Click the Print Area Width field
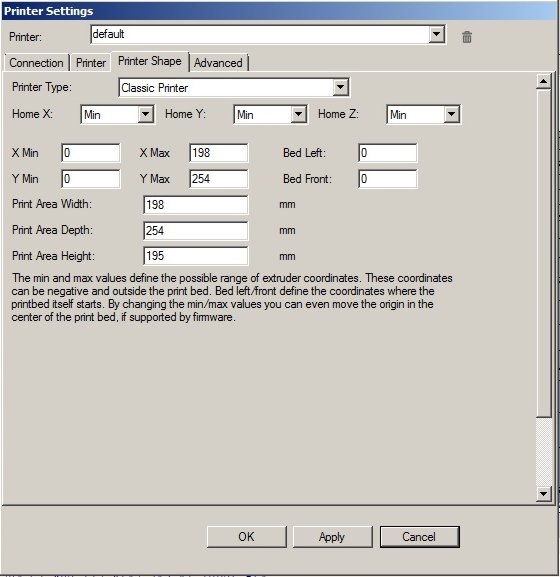Viewport: 560px width, 577px height. click(x=195, y=205)
